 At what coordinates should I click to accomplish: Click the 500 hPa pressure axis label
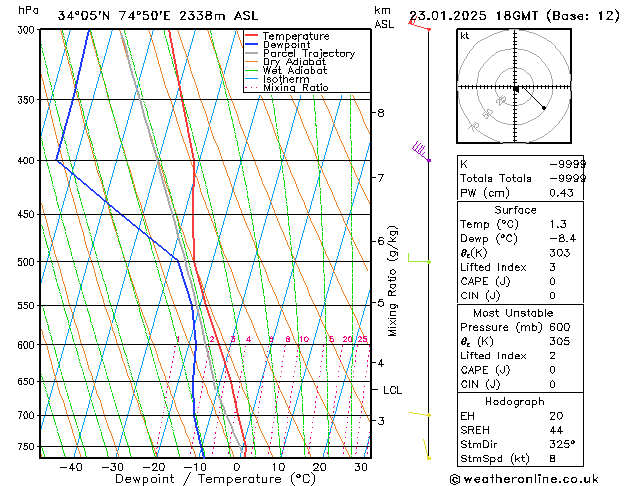26,262
